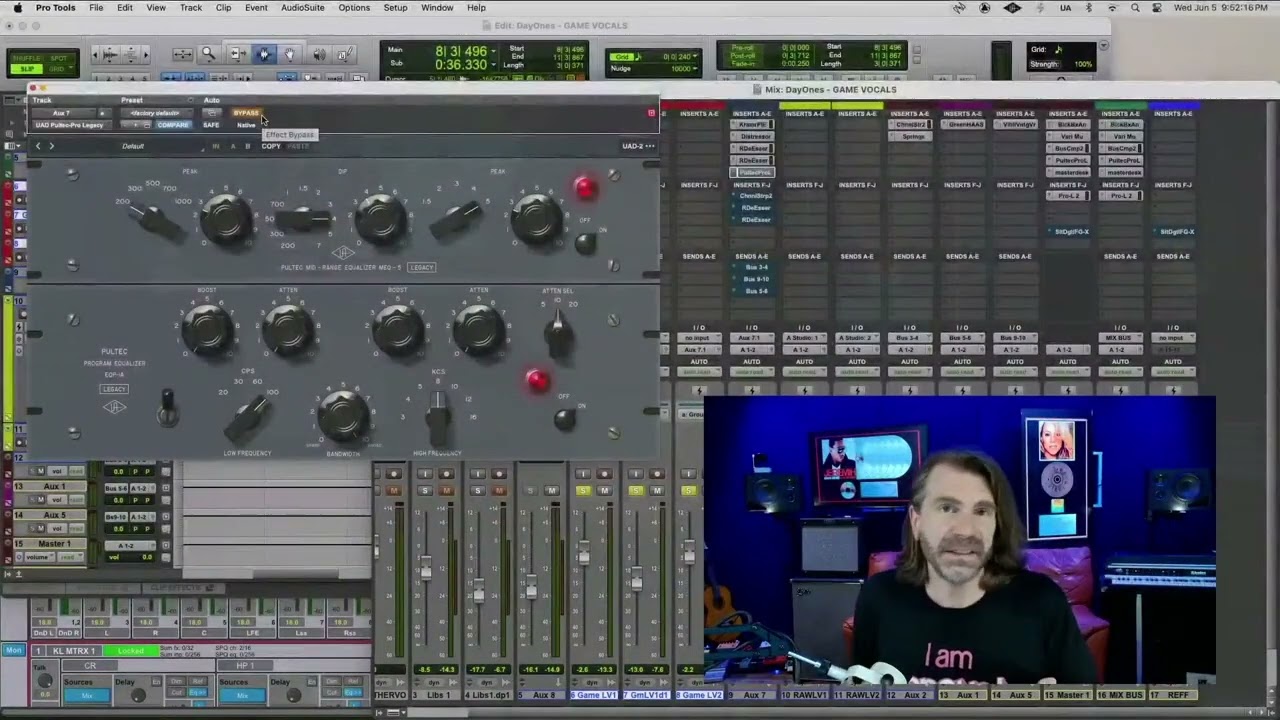Open the Window menu
The height and width of the screenshot is (720, 1280).
pyautogui.click(x=437, y=8)
